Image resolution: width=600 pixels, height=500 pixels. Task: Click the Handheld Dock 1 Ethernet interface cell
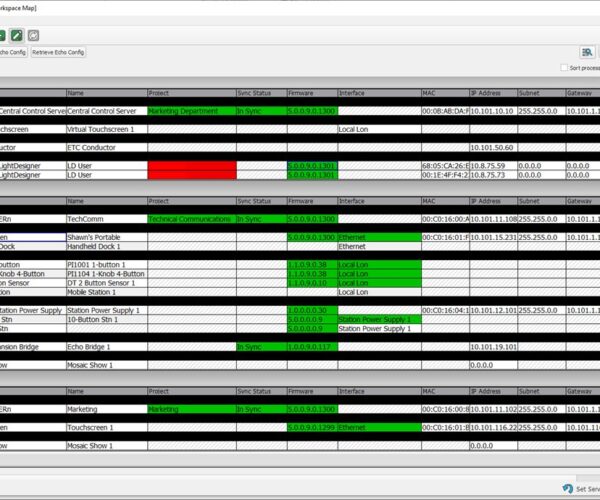click(377, 246)
